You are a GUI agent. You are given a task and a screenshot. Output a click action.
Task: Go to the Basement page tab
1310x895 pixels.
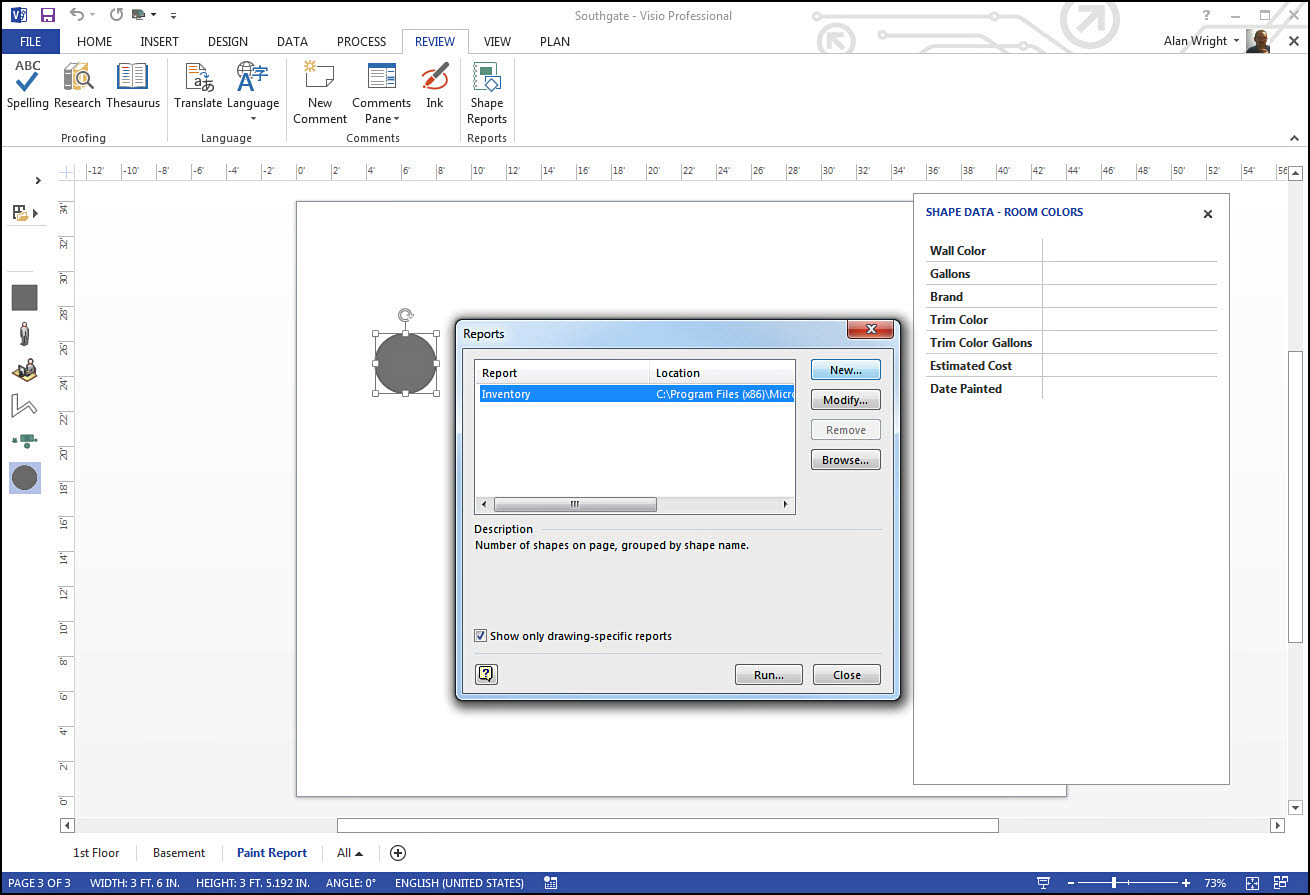pos(179,853)
